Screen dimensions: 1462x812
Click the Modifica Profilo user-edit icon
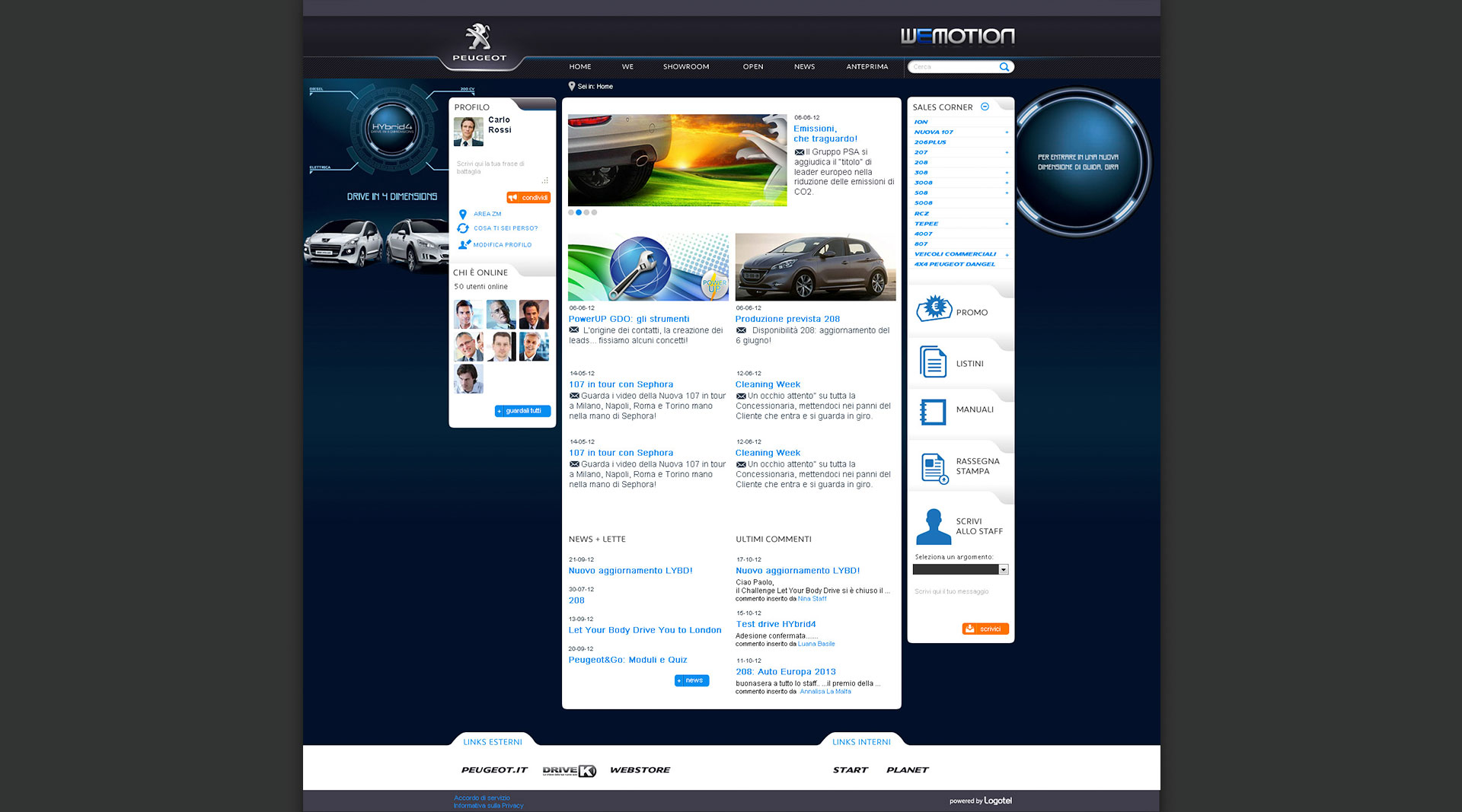464,245
